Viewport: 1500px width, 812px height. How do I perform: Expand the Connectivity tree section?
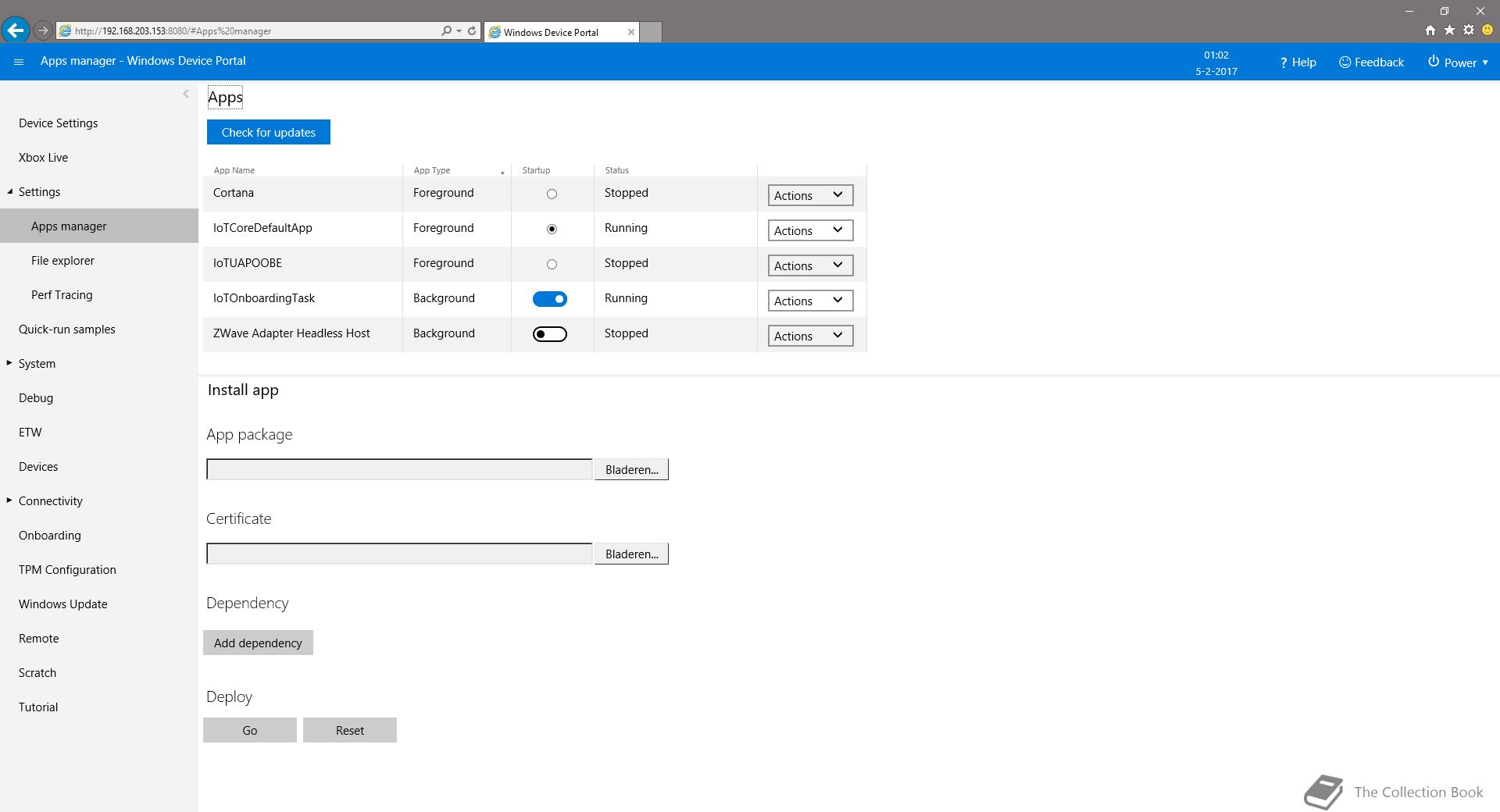tap(9, 500)
